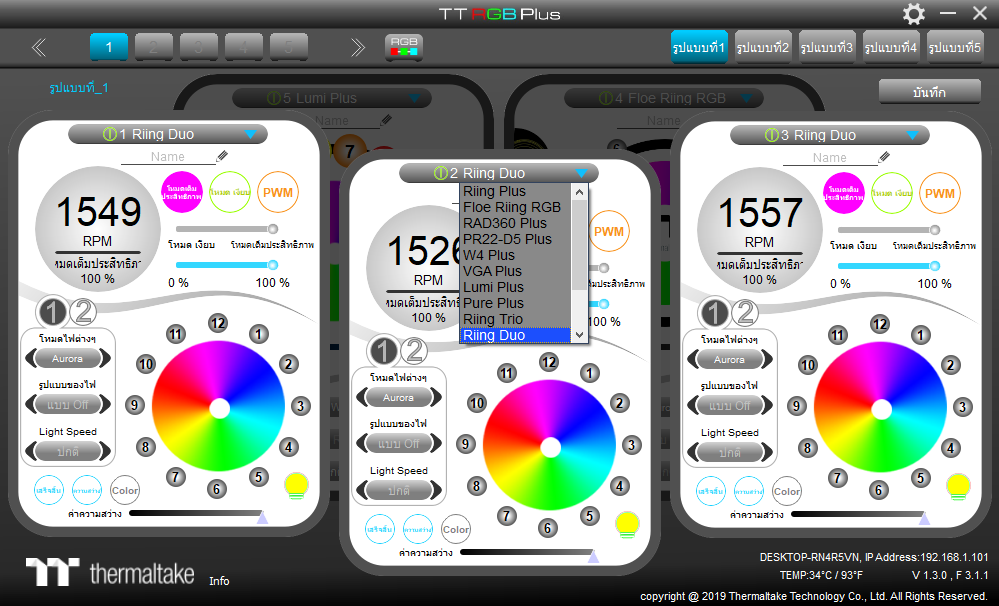This screenshot has width=999, height=606.
Task: Click the pencil edit icon on fan 1
Action: click(x=222, y=157)
